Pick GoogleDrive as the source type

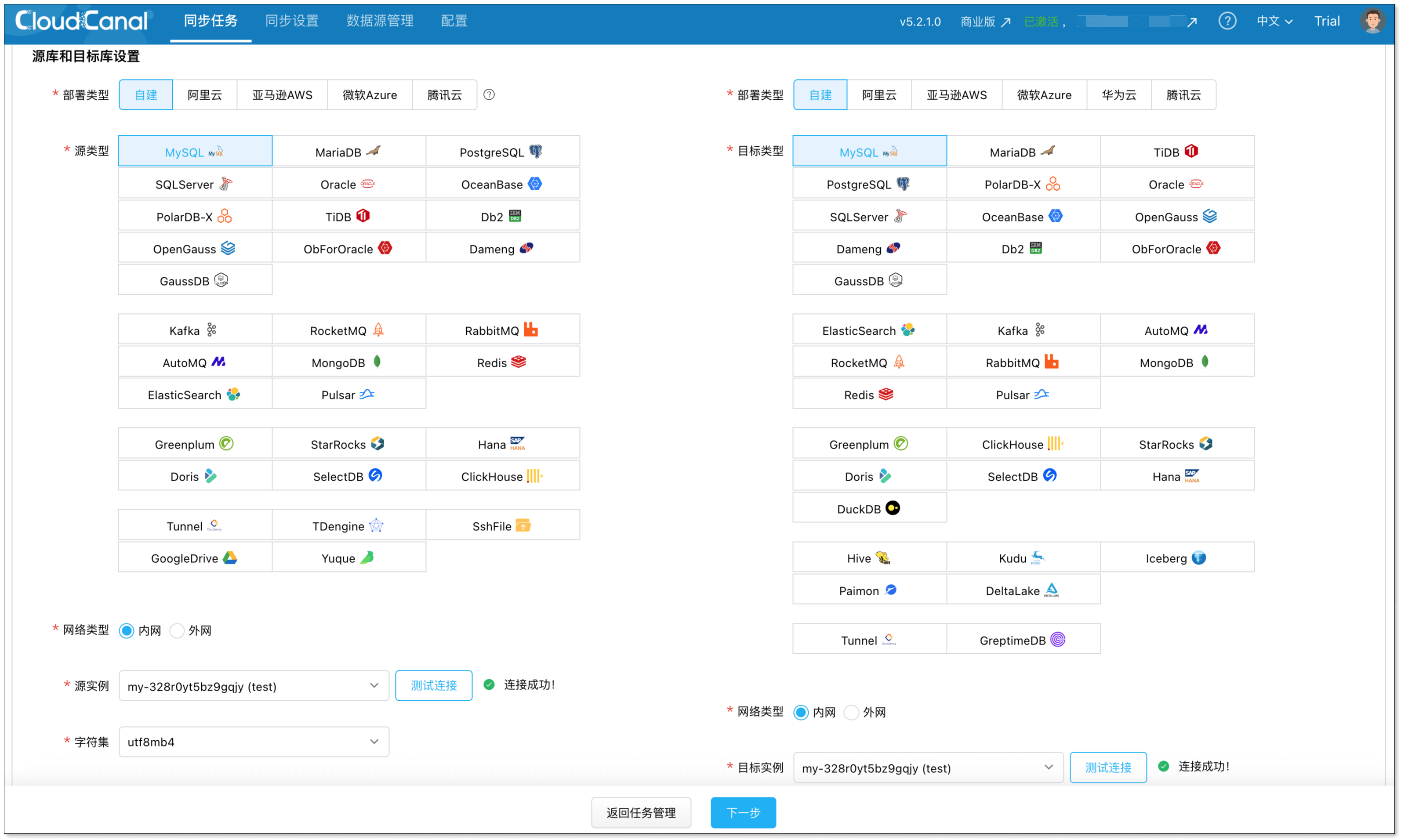pyautogui.click(x=194, y=558)
